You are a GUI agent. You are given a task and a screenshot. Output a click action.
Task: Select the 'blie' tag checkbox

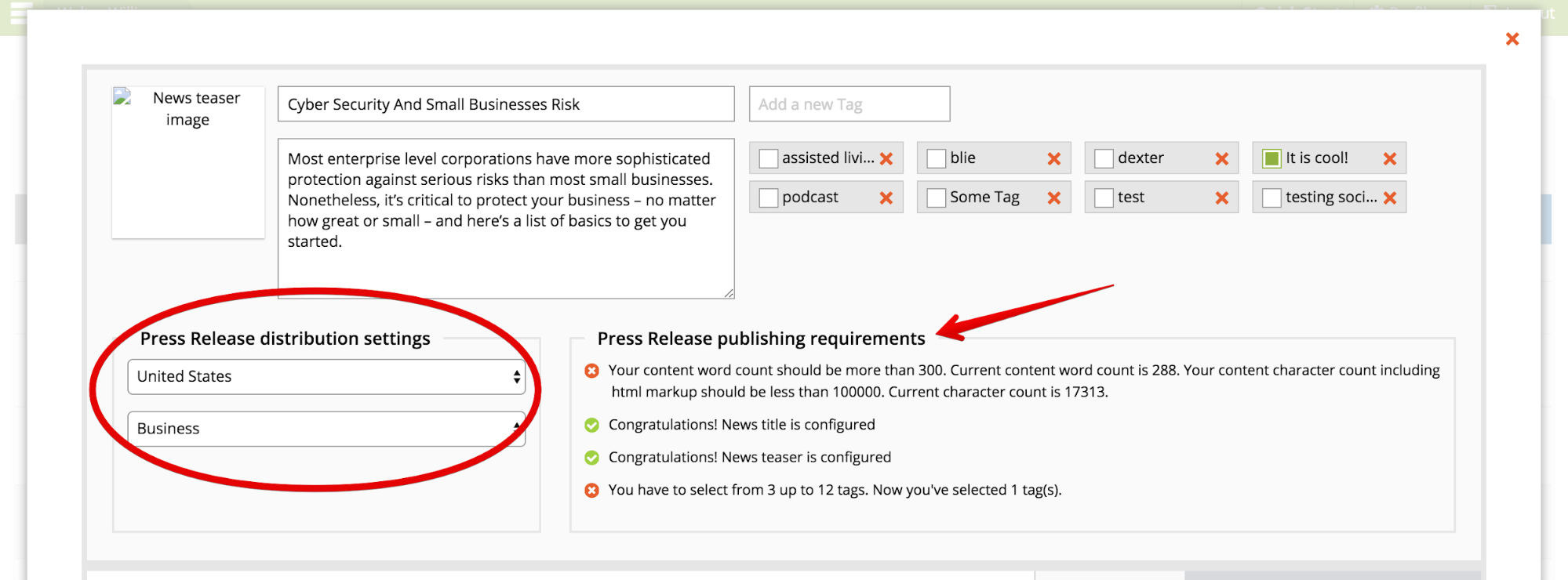tap(937, 158)
